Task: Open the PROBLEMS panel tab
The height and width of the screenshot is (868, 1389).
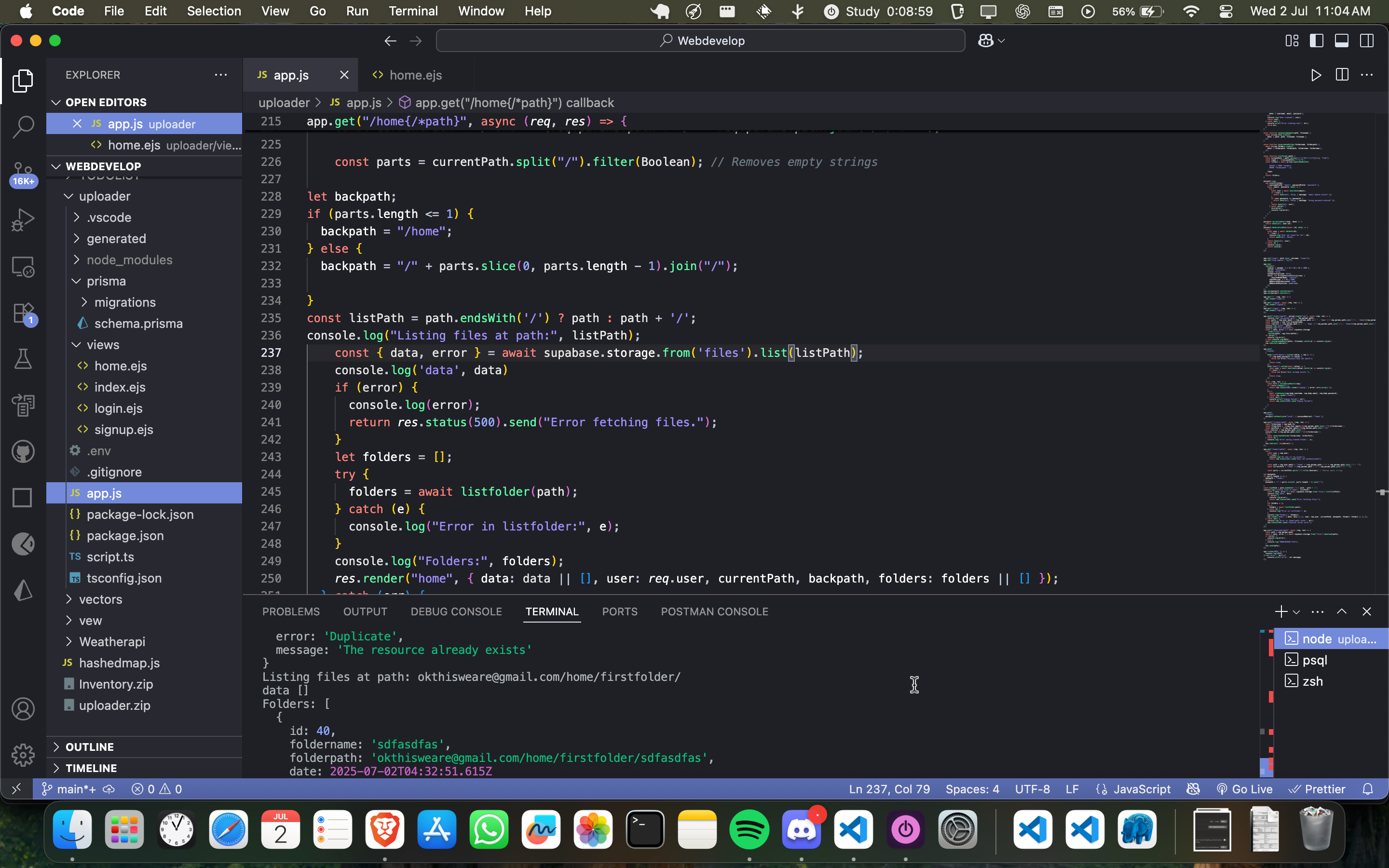Action: 291,611
